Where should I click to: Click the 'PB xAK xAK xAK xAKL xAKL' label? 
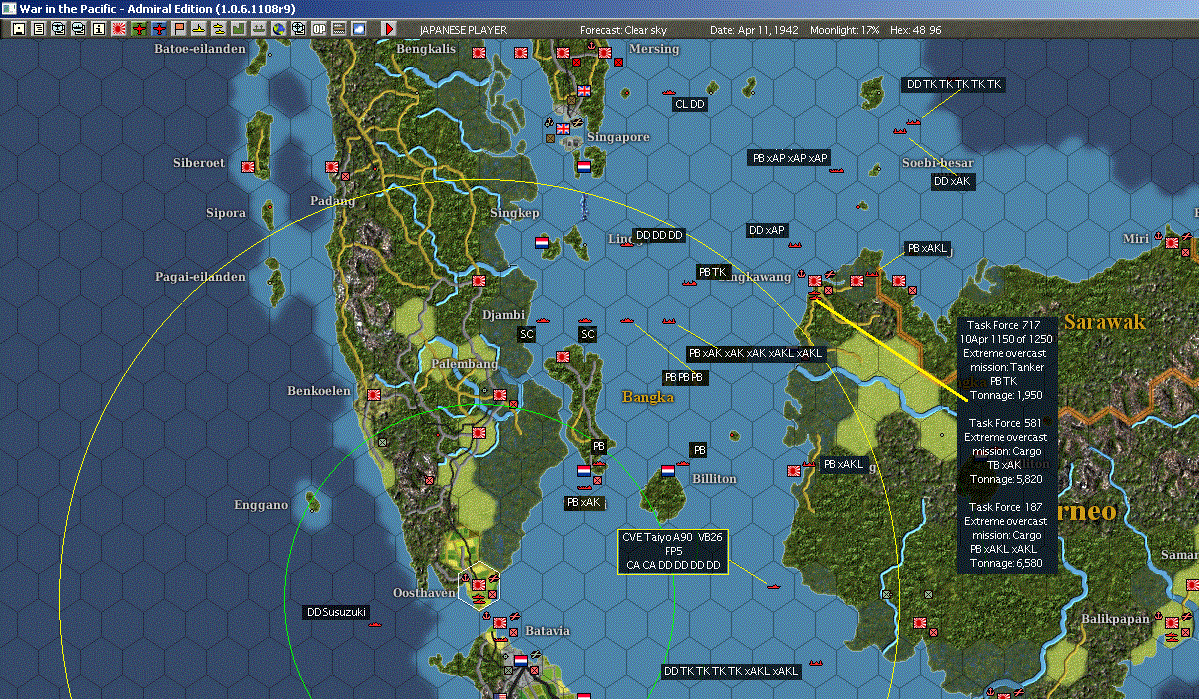755,353
